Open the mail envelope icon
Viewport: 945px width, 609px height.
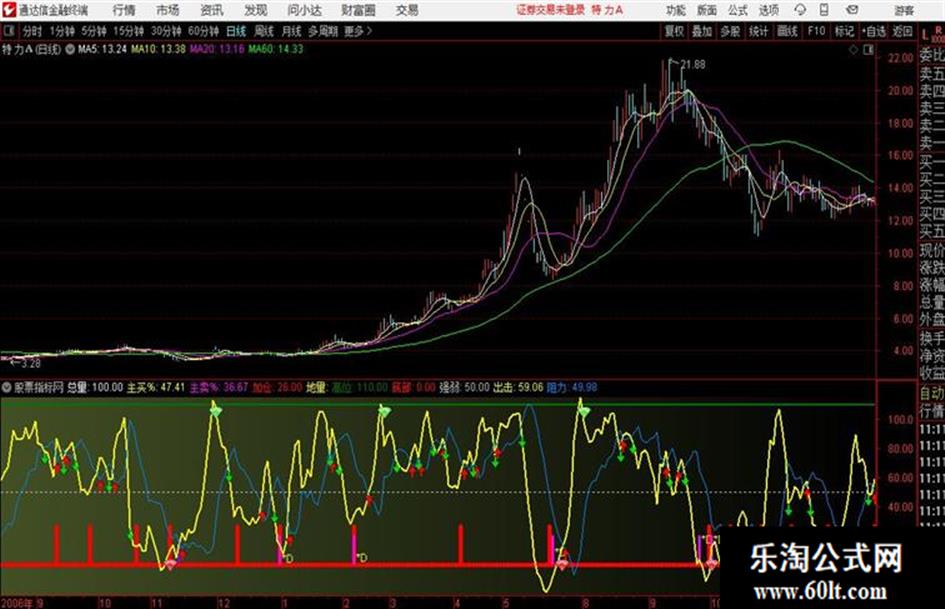point(852,10)
